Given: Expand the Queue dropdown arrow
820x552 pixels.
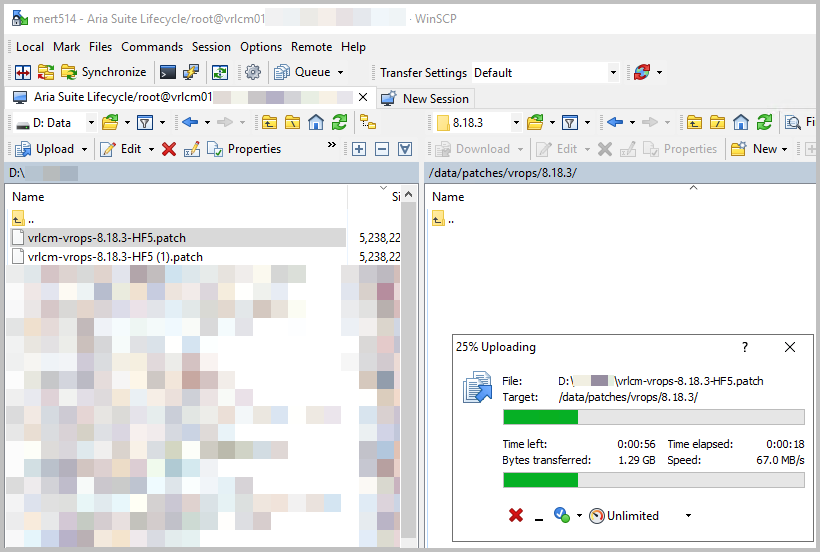Looking at the screenshot, I should (340, 72).
